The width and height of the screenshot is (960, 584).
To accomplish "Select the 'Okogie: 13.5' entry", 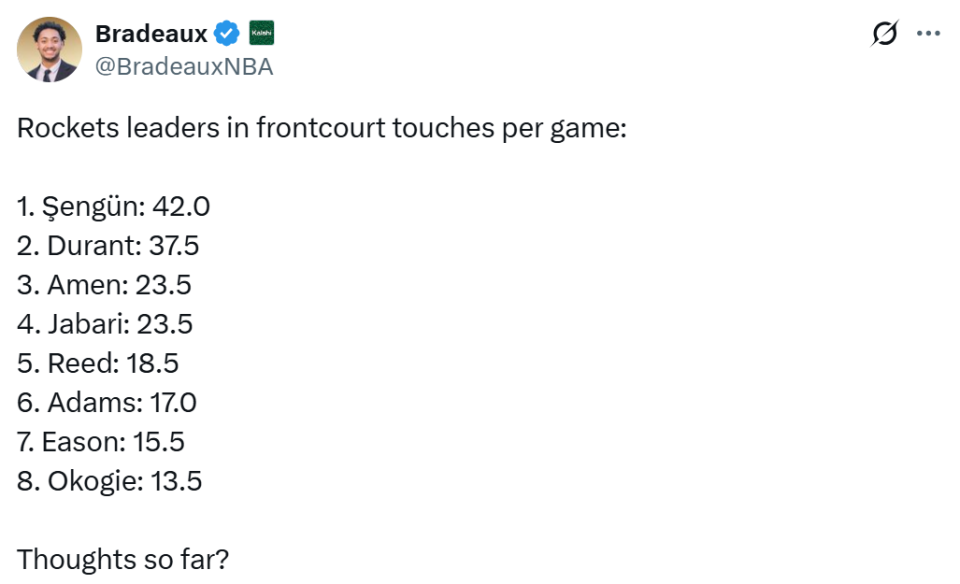I will click(x=110, y=480).
